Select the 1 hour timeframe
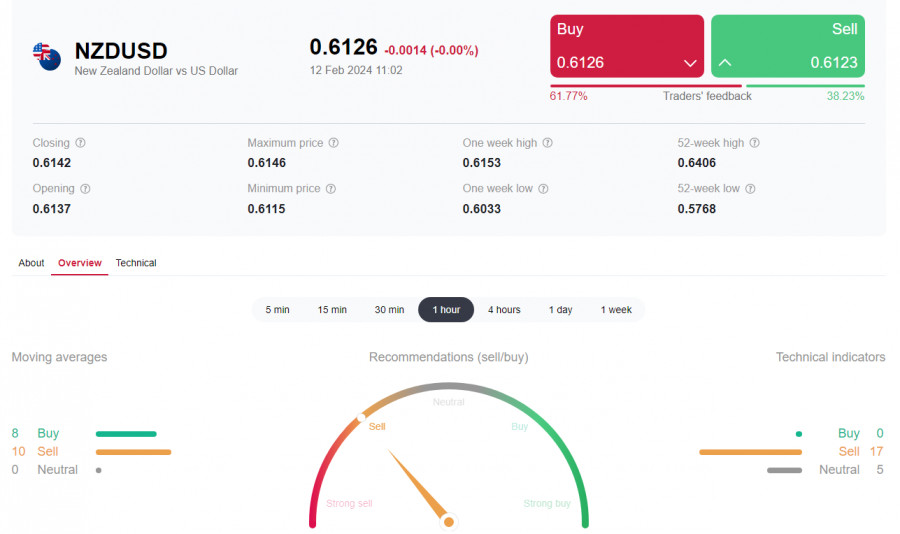The image size is (900, 534). pos(446,309)
